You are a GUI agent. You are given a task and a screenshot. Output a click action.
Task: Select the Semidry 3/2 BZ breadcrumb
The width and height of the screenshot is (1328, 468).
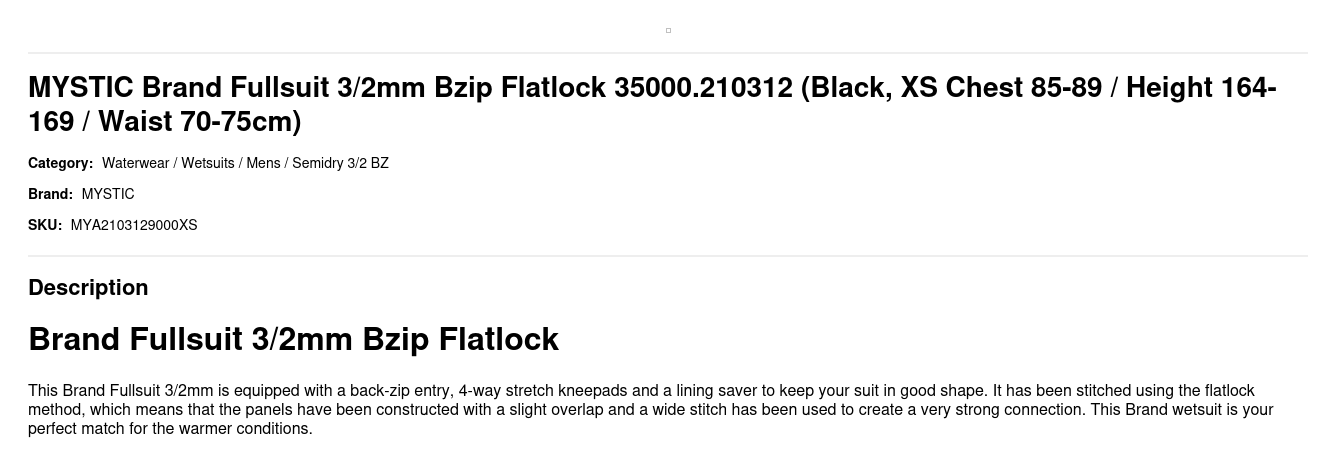340,163
